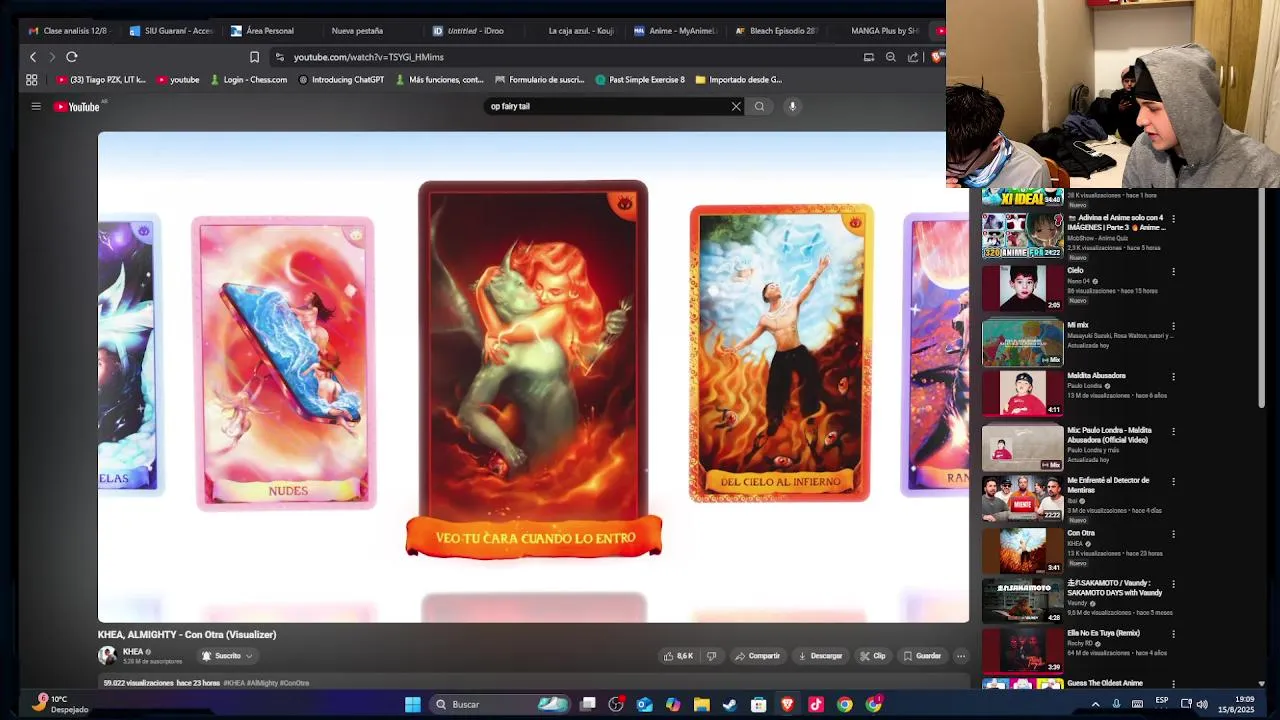The height and width of the screenshot is (720, 1280).
Task: Bookmark this page from the address bar
Action: tap(254, 57)
